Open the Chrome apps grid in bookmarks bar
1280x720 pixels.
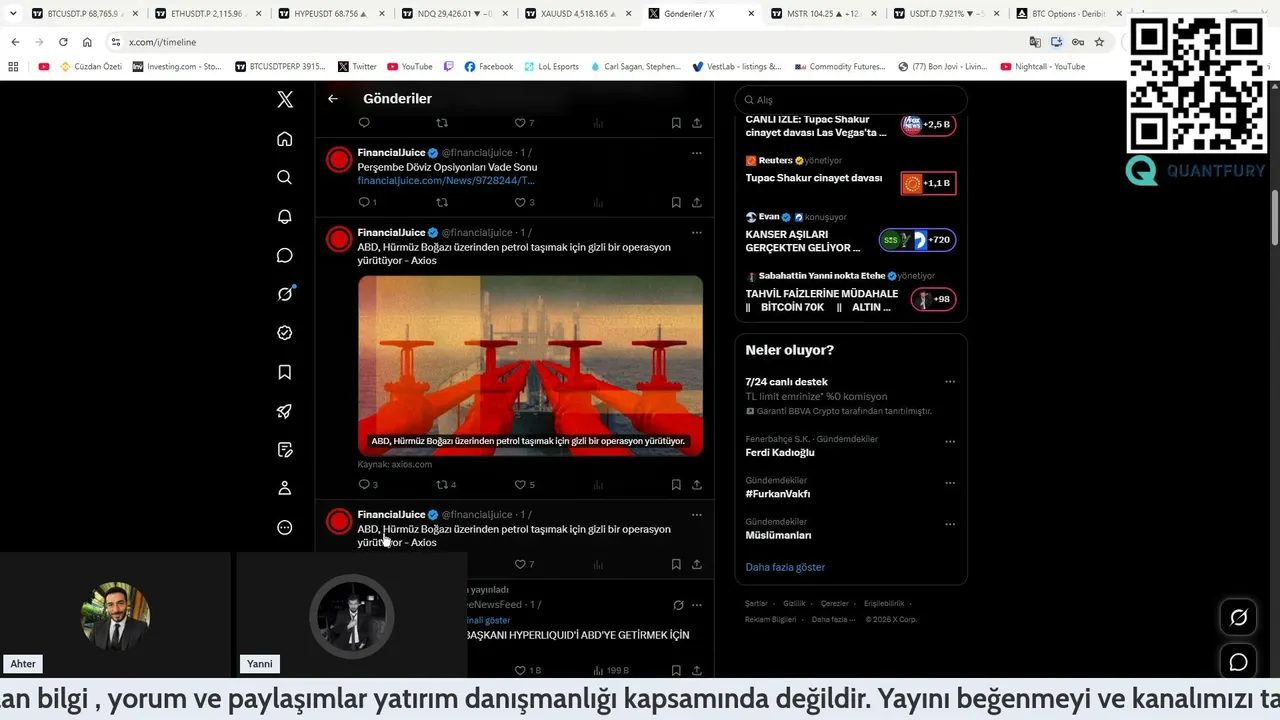pos(13,67)
